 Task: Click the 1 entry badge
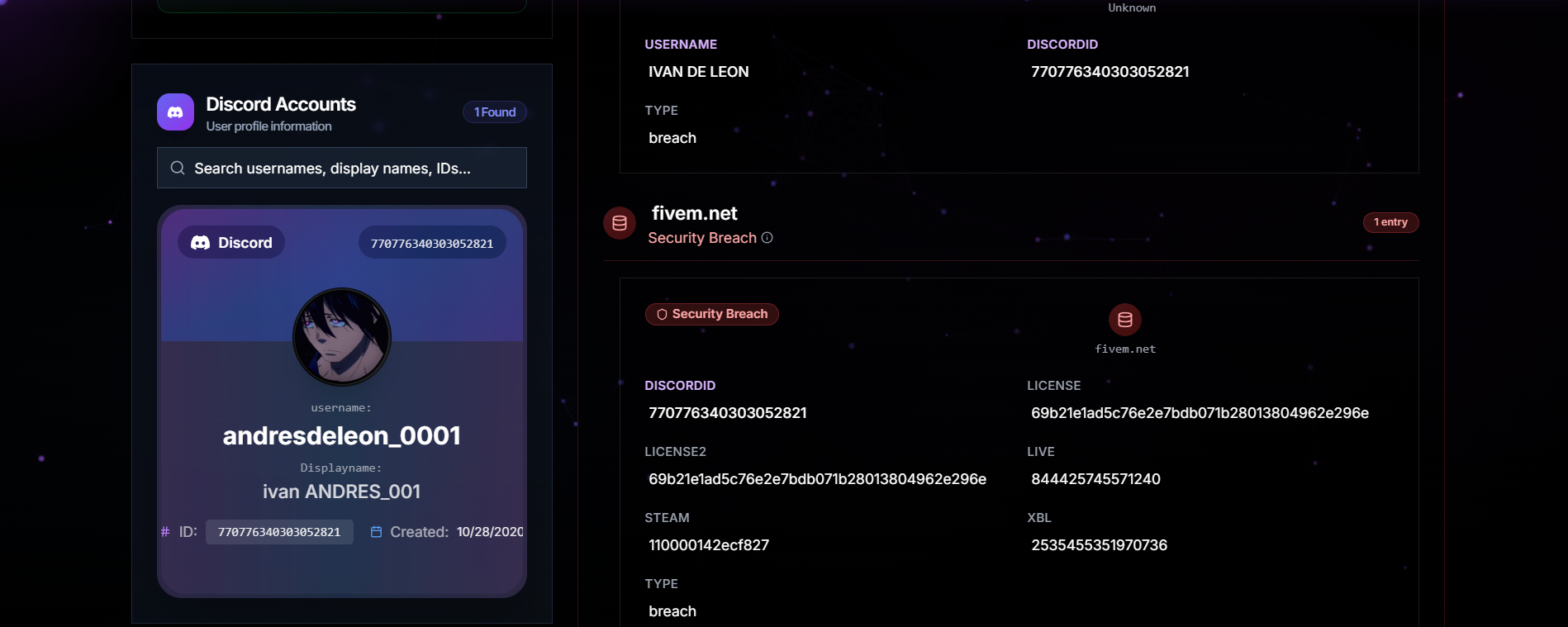tap(1390, 222)
